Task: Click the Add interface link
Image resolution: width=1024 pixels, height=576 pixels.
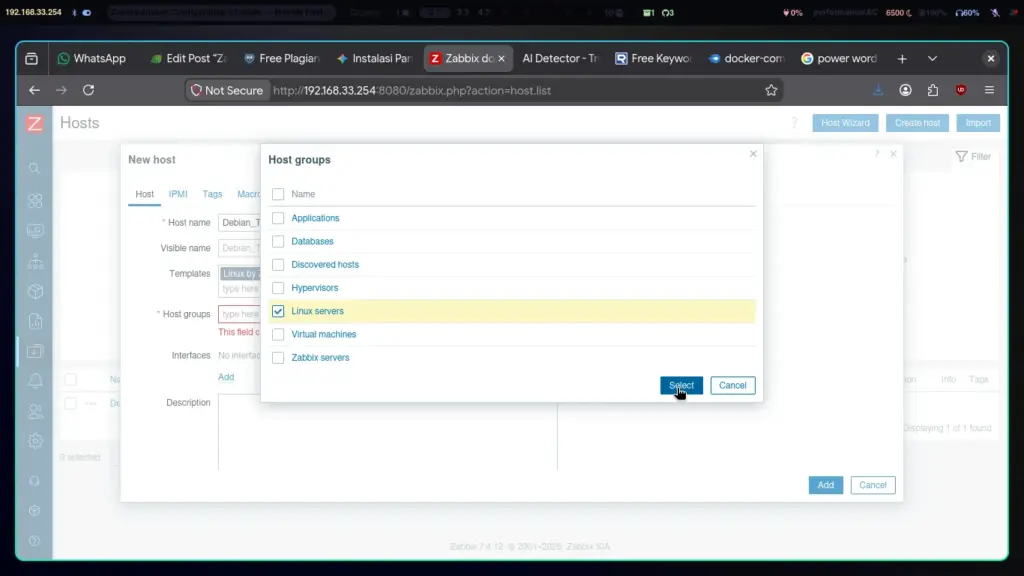Action: click(226, 377)
